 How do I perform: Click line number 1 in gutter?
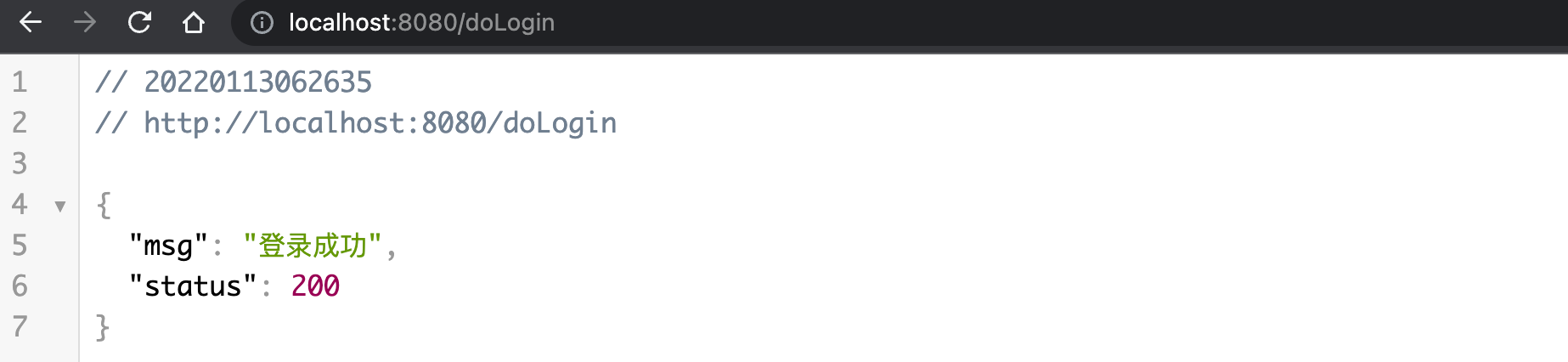click(x=20, y=82)
